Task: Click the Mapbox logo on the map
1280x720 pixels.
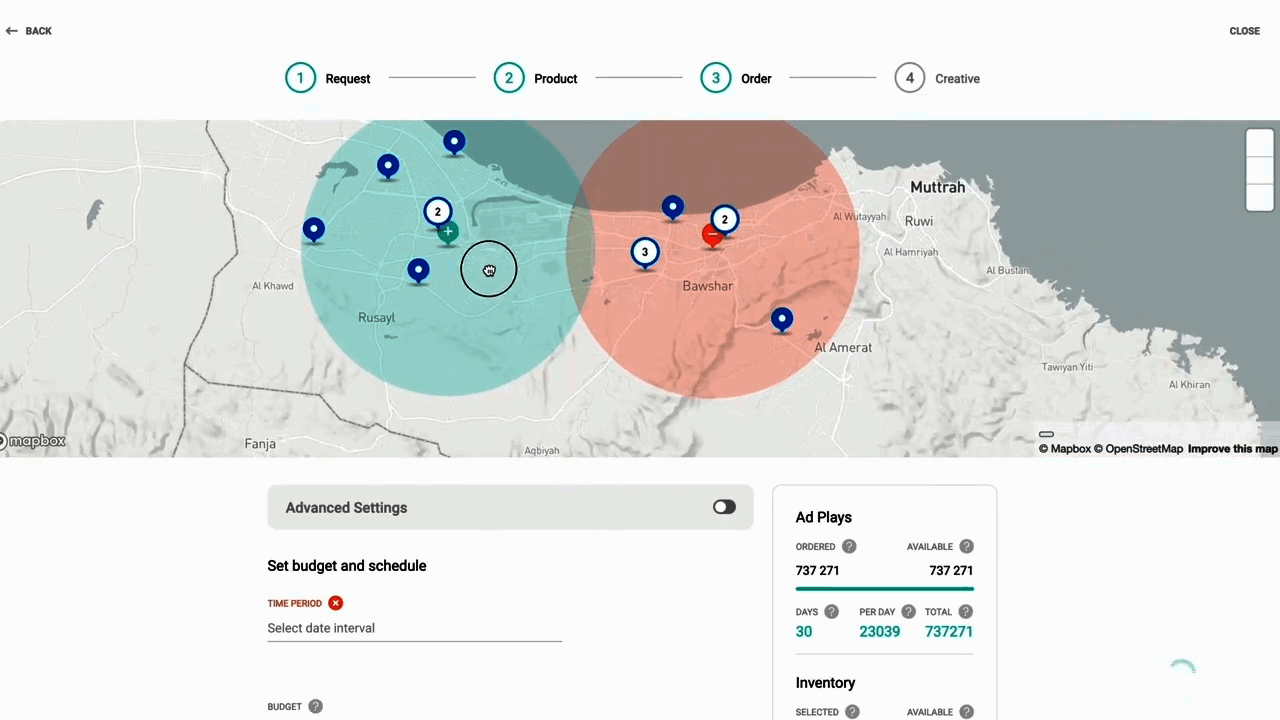Action: pos(33,440)
